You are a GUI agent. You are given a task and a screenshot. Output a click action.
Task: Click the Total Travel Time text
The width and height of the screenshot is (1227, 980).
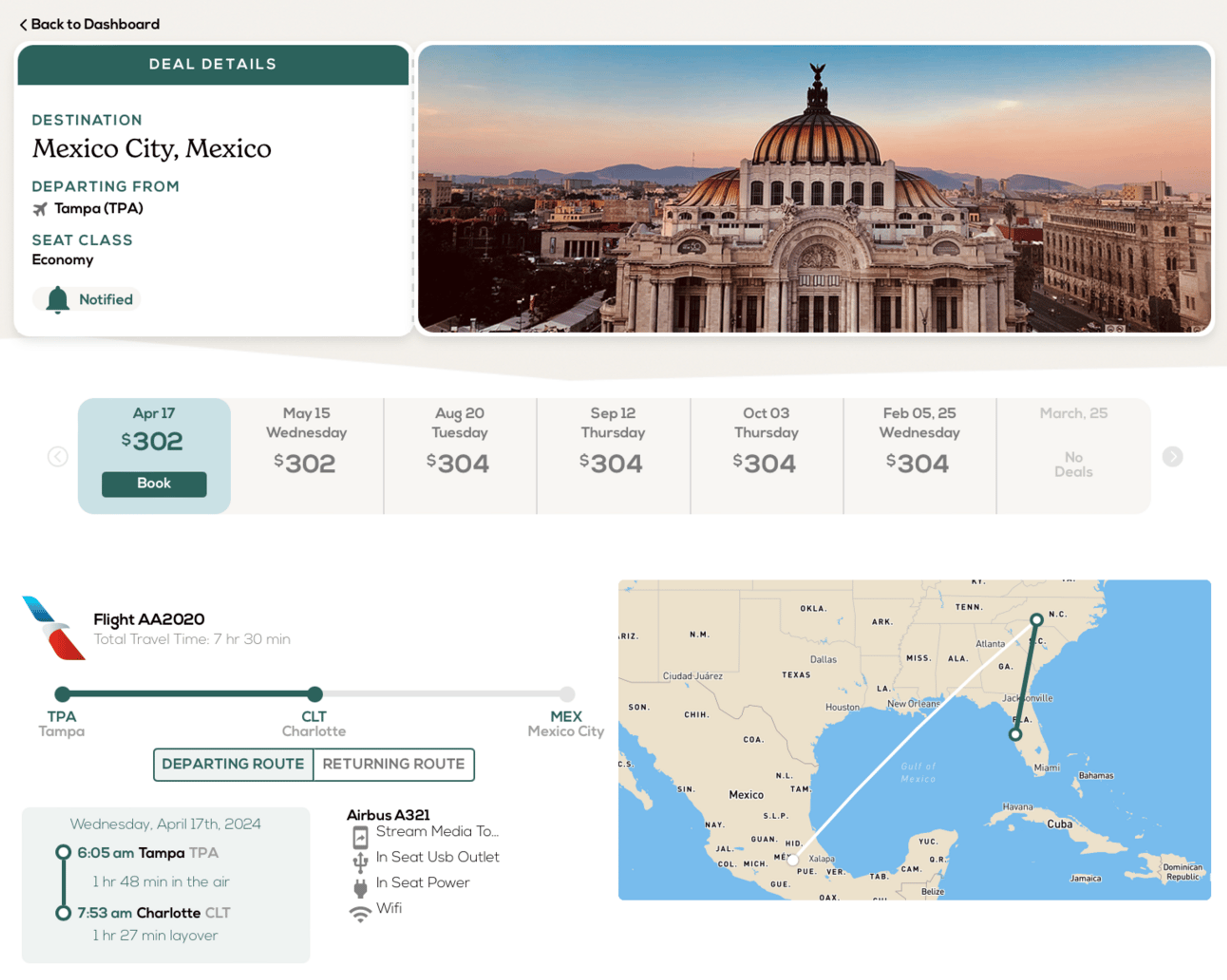click(x=192, y=639)
